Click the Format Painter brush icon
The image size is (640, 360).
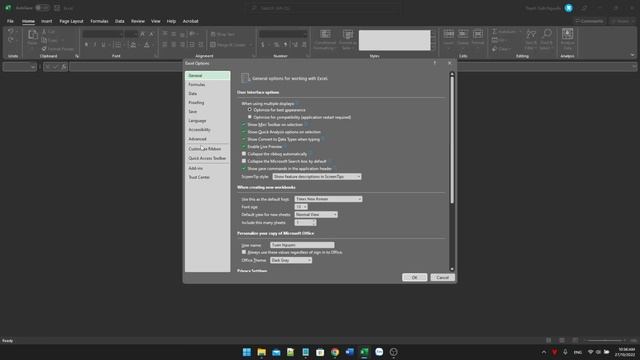(x=44, y=49)
